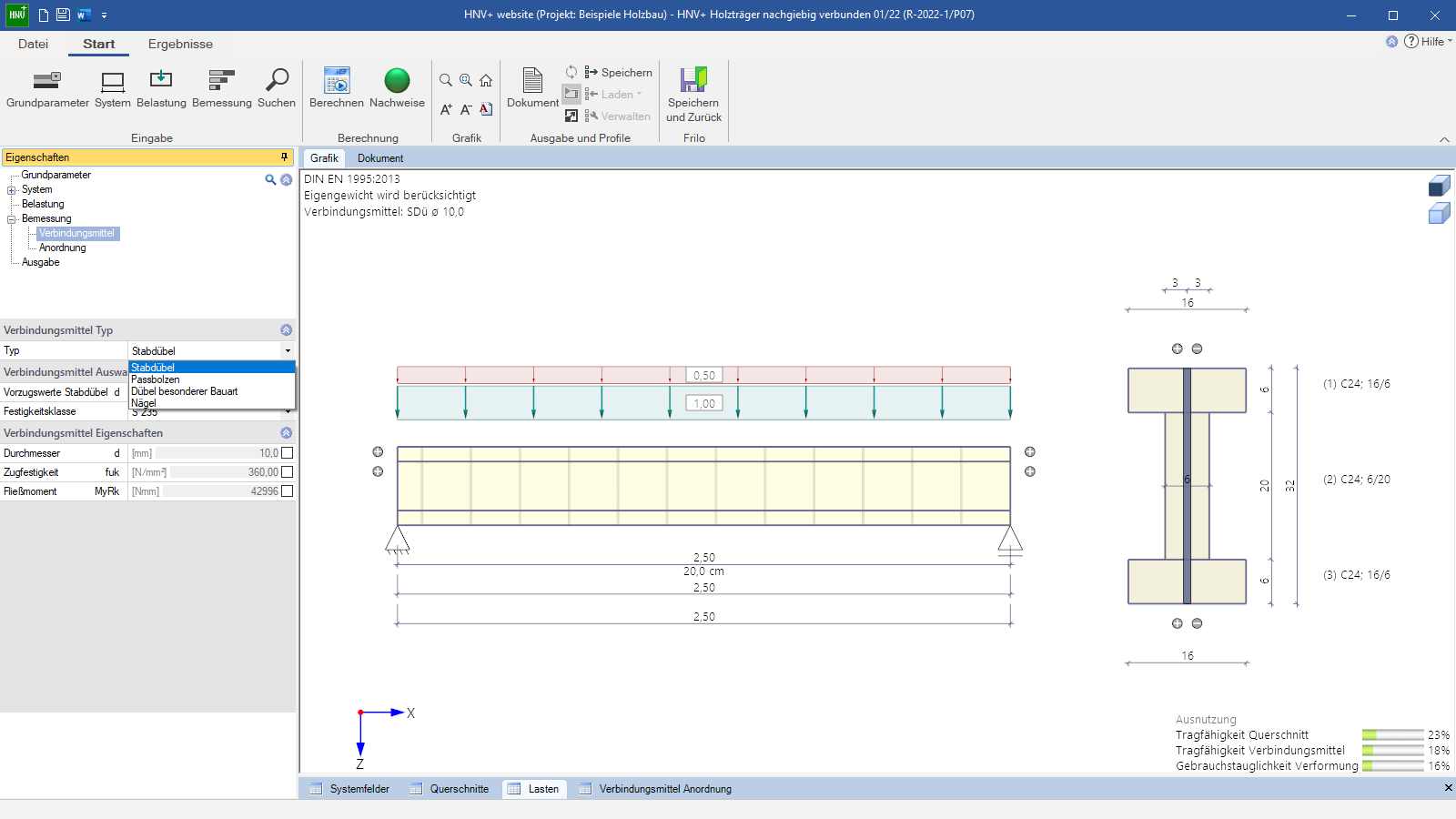The height and width of the screenshot is (819, 1456).
Task: Select the Grafik view tab
Action: pos(324,158)
